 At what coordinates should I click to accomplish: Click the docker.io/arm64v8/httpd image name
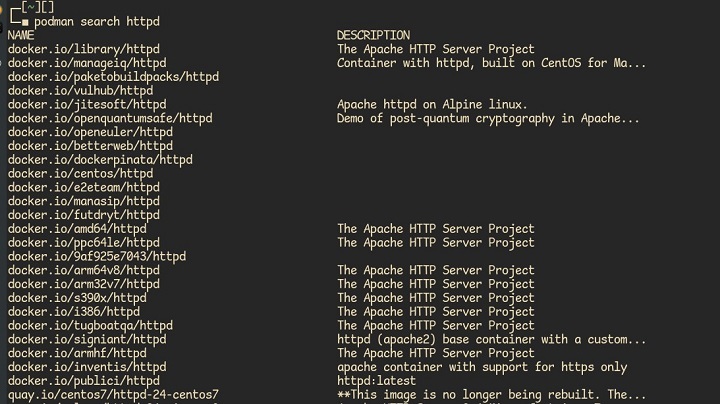point(83,270)
